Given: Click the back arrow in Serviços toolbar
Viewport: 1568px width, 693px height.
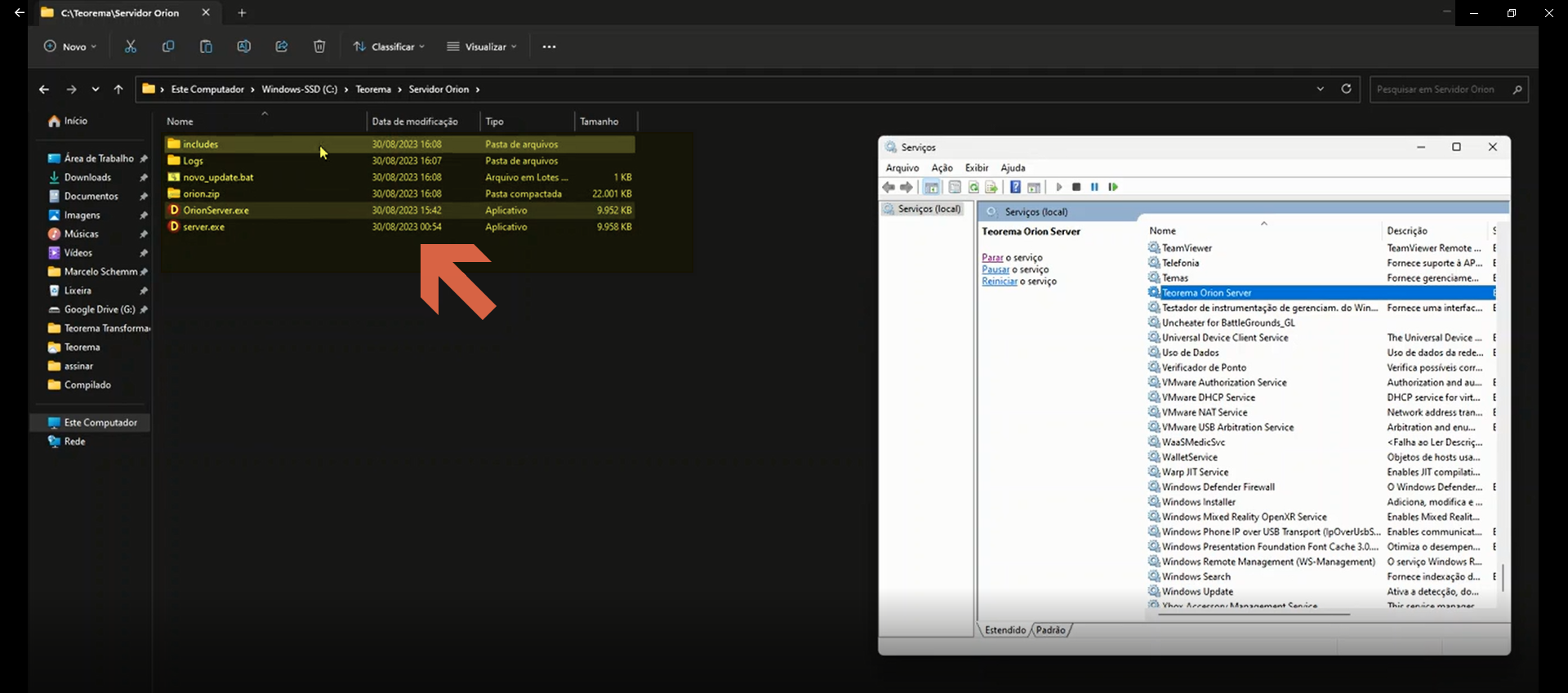Looking at the screenshot, I should pos(889,187).
